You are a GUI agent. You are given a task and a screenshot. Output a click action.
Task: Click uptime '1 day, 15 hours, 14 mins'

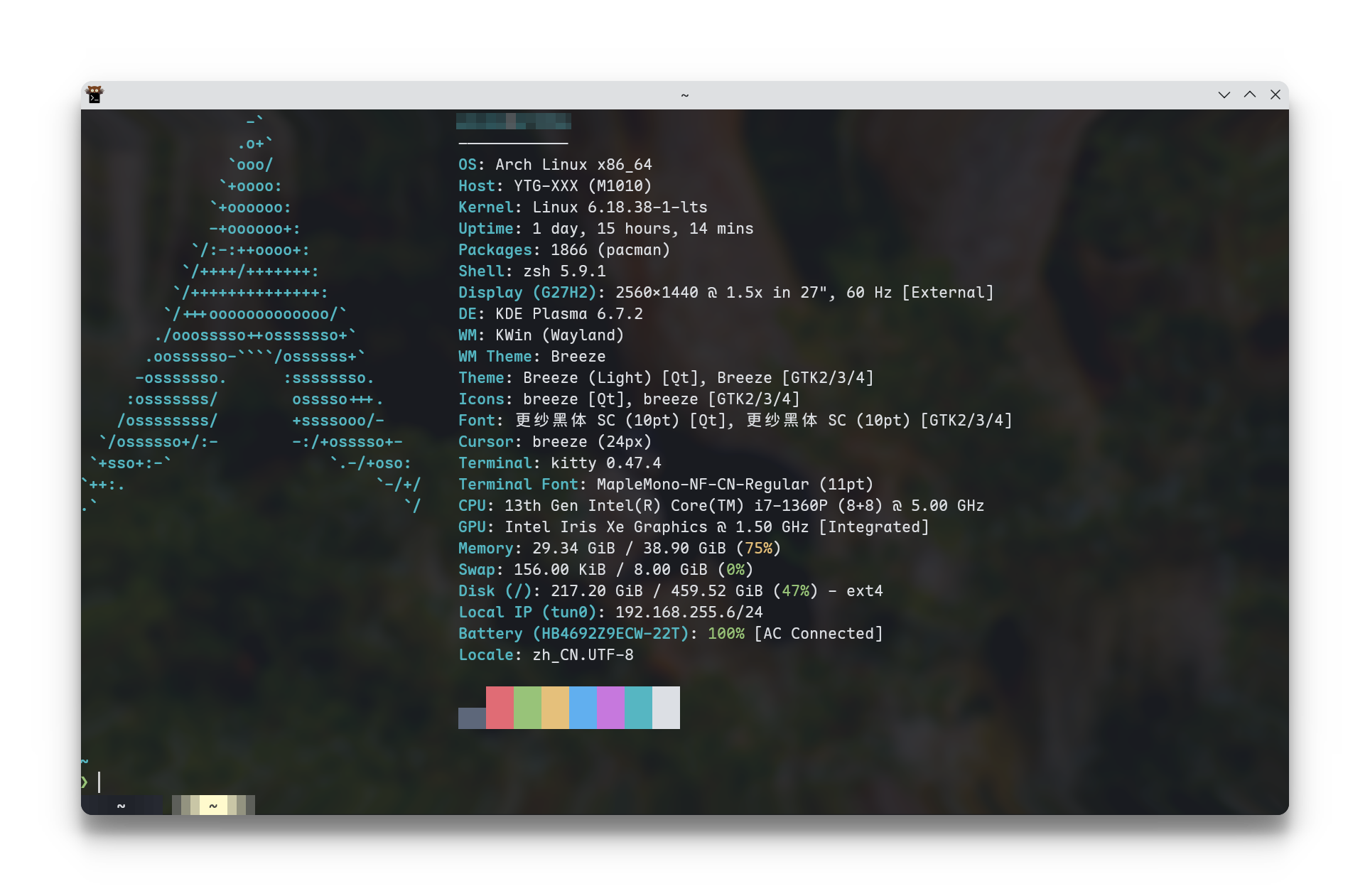[x=642, y=229]
